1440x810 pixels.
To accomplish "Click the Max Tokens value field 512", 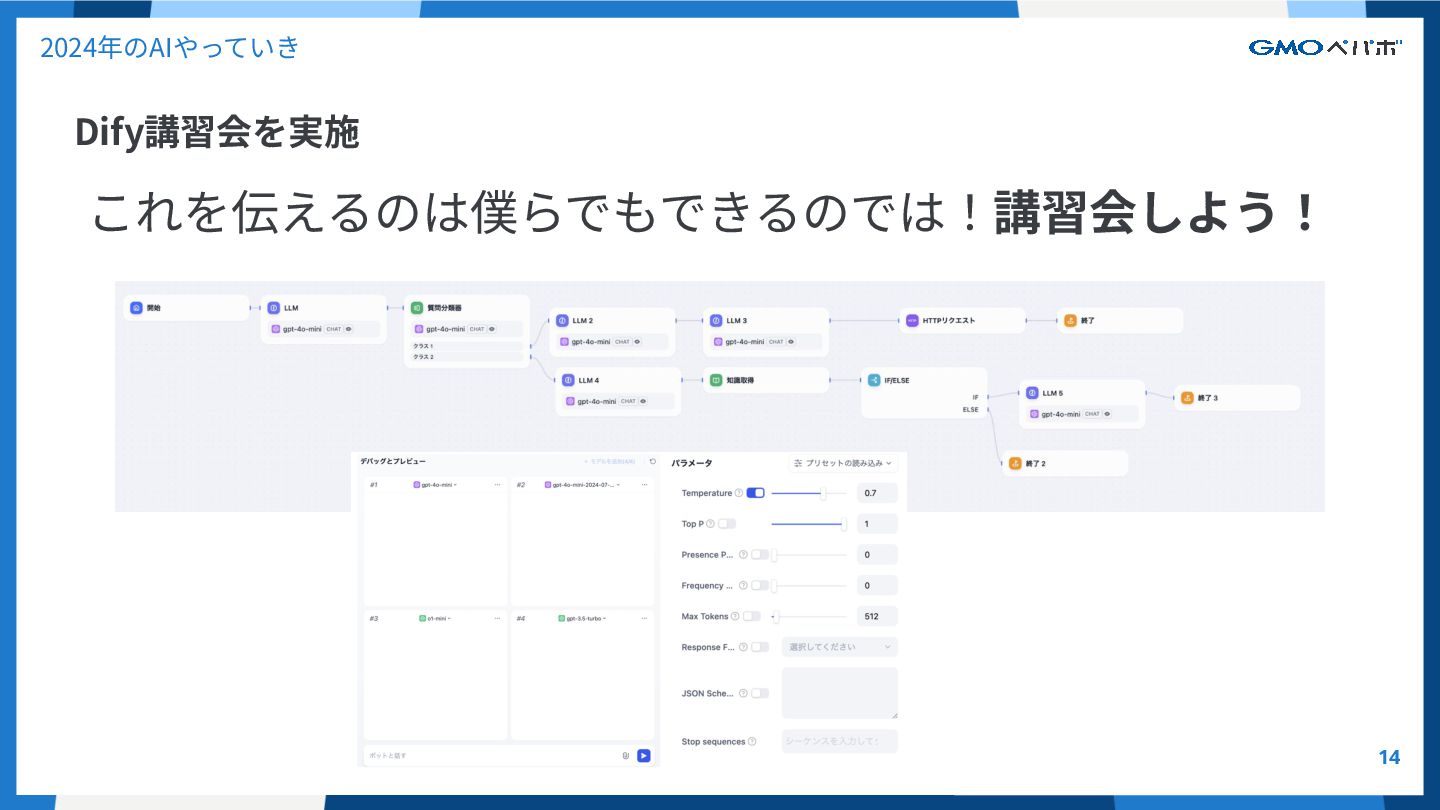I will (877, 616).
